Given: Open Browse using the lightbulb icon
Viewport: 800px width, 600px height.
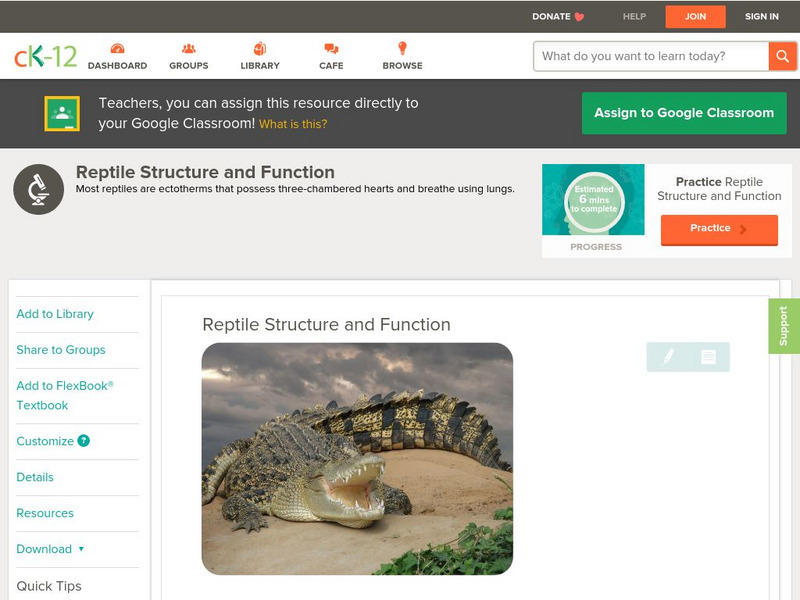Looking at the screenshot, I should pos(401,47).
